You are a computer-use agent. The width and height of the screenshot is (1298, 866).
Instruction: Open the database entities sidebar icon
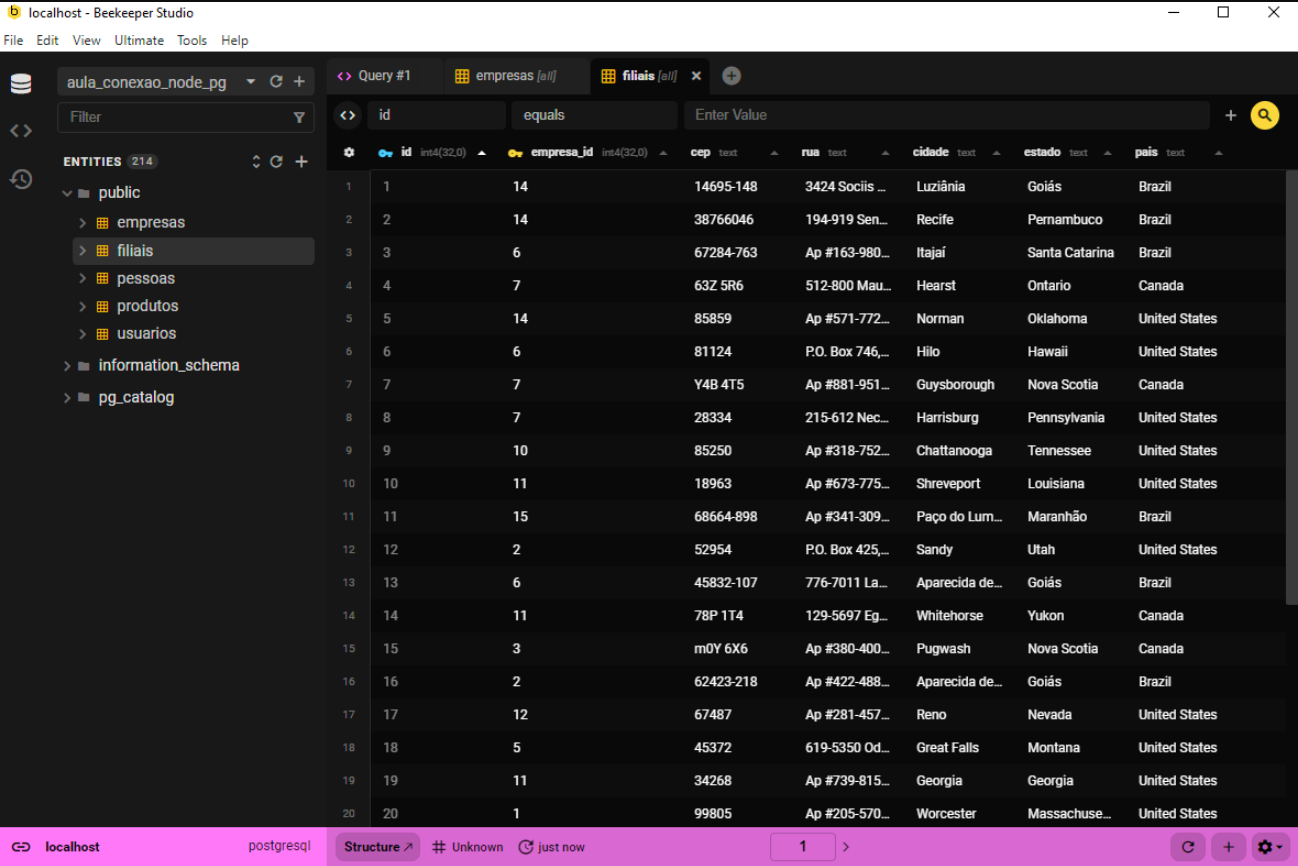[21, 84]
